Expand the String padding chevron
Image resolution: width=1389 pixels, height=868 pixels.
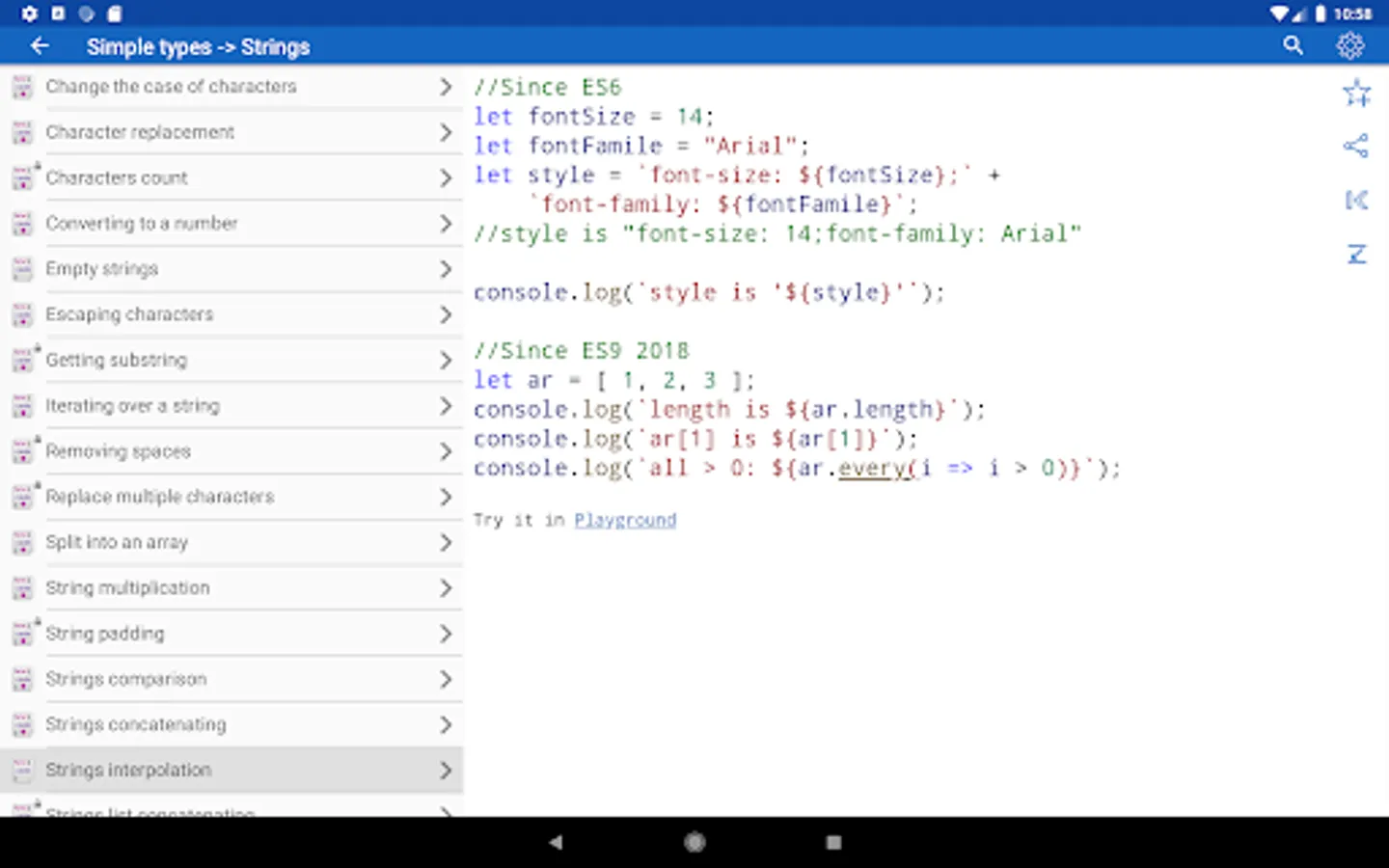tap(445, 634)
